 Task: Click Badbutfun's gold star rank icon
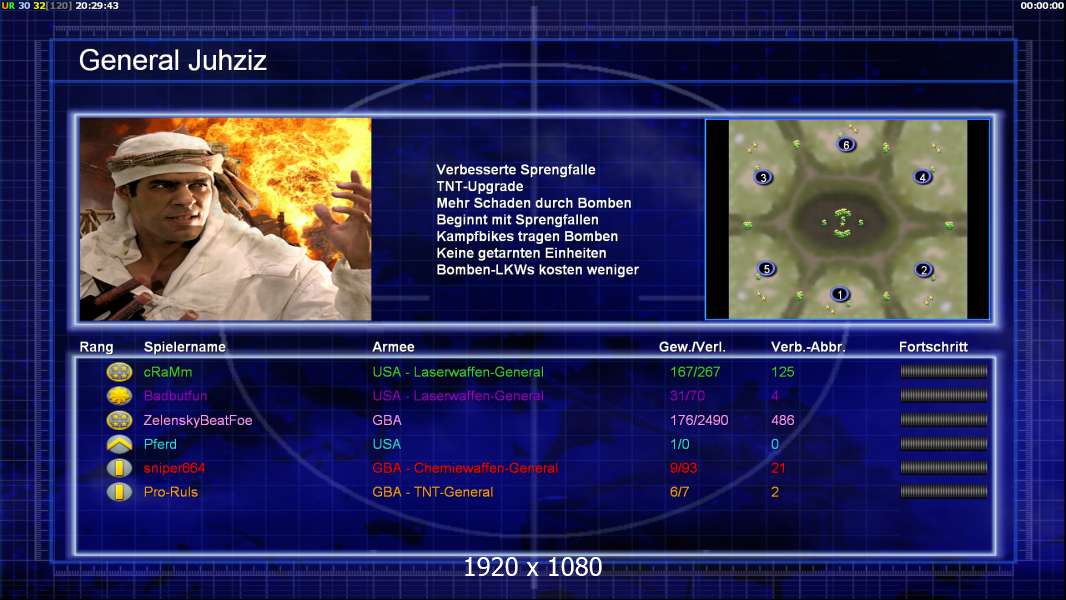(119, 395)
